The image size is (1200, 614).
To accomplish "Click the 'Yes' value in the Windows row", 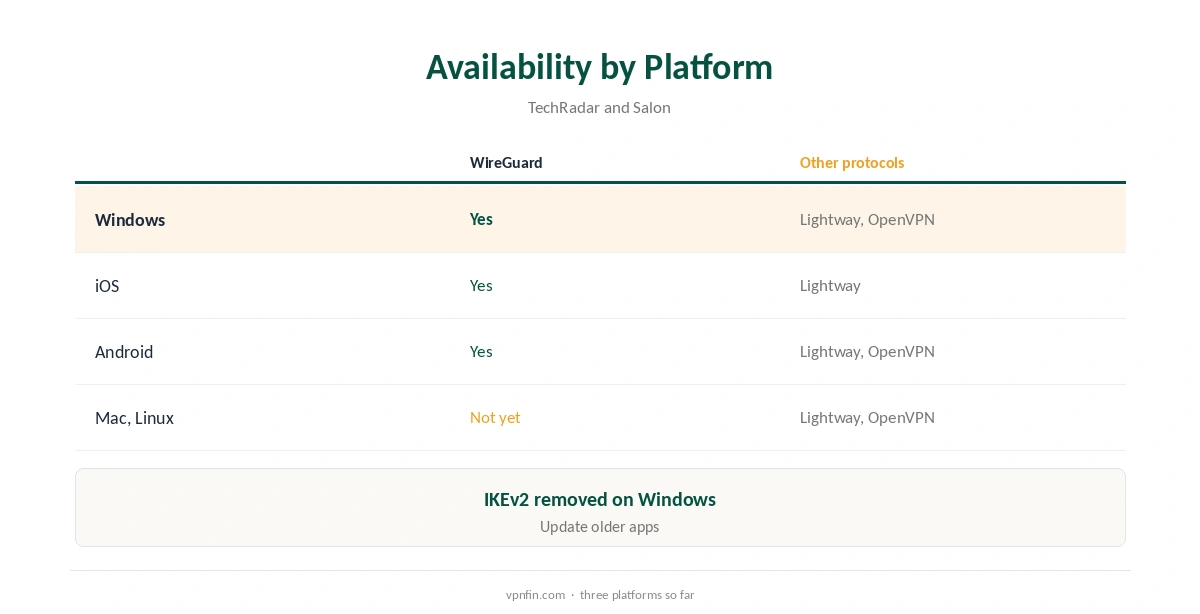I will [481, 219].
